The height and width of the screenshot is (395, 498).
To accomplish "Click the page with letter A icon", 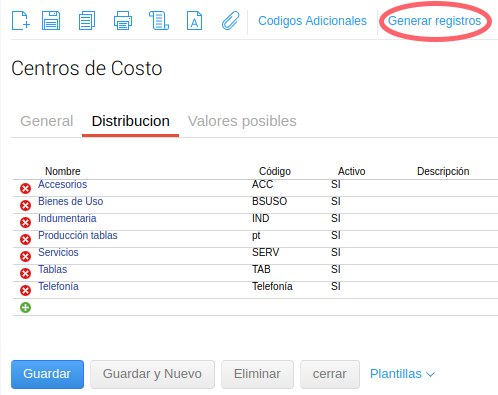I will click(x=194, y=21).
